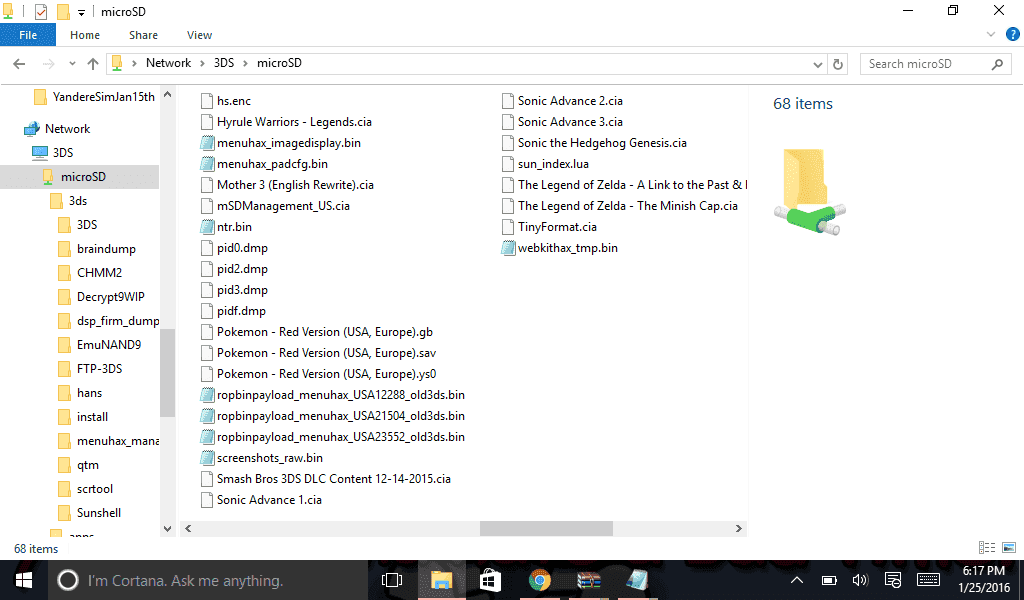Click Network in the address breadcrumb
The width and height of the screenshot is (1024, 600).
168,63
